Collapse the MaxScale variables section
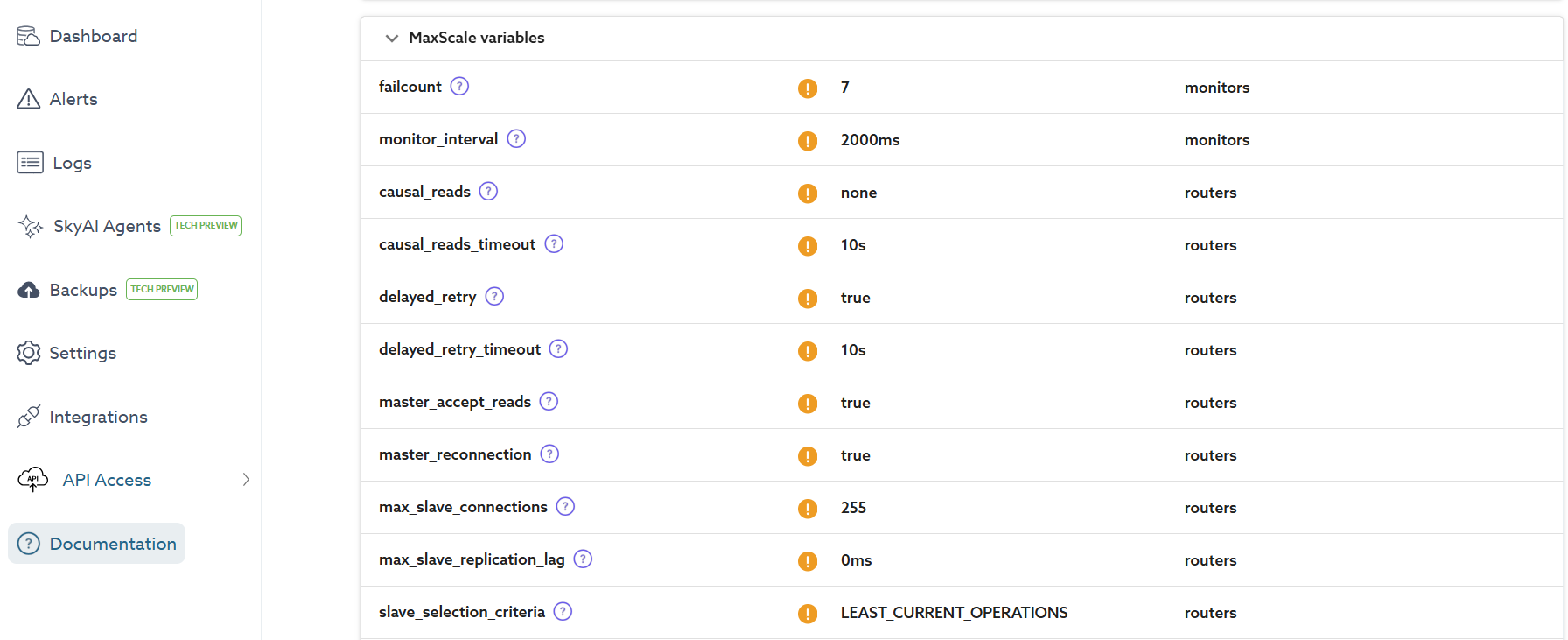The height and width of the screenshot is (640, 1568). (392, 39)
